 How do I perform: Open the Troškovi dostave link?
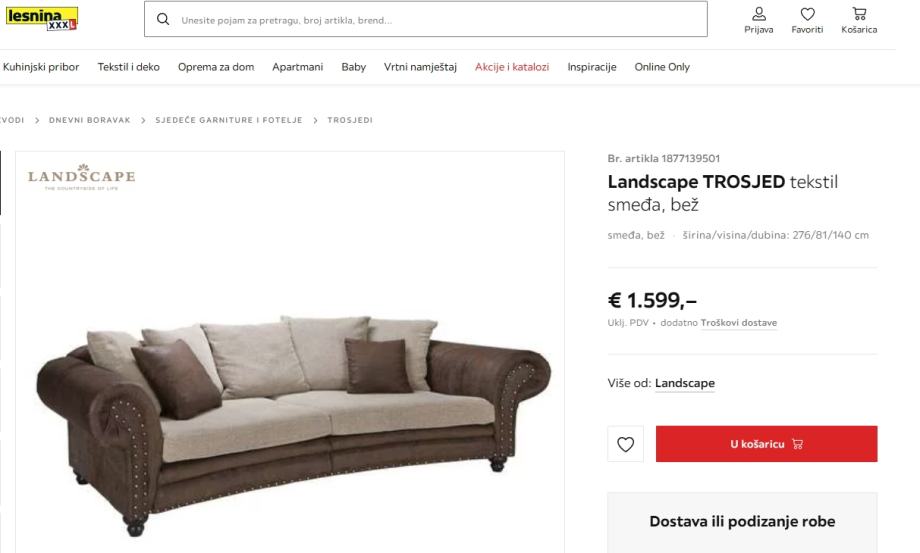[739, 323]
